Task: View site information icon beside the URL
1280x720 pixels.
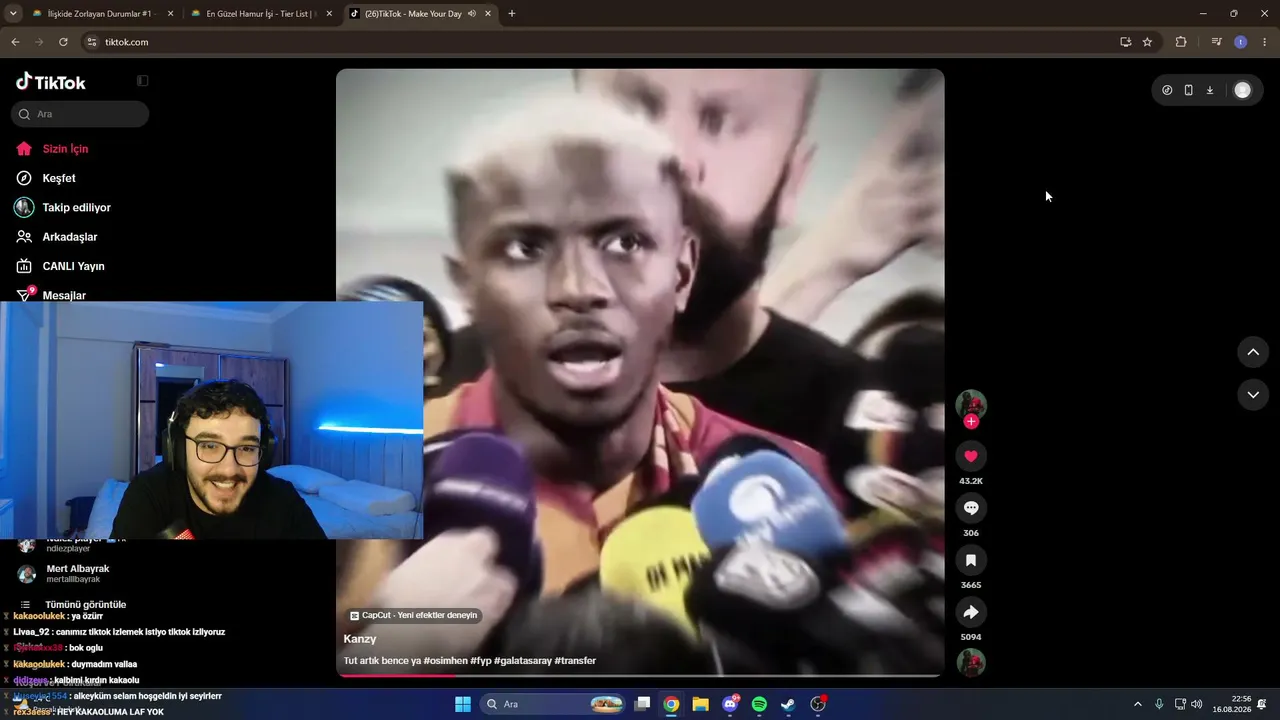Action: pos(91,42)
